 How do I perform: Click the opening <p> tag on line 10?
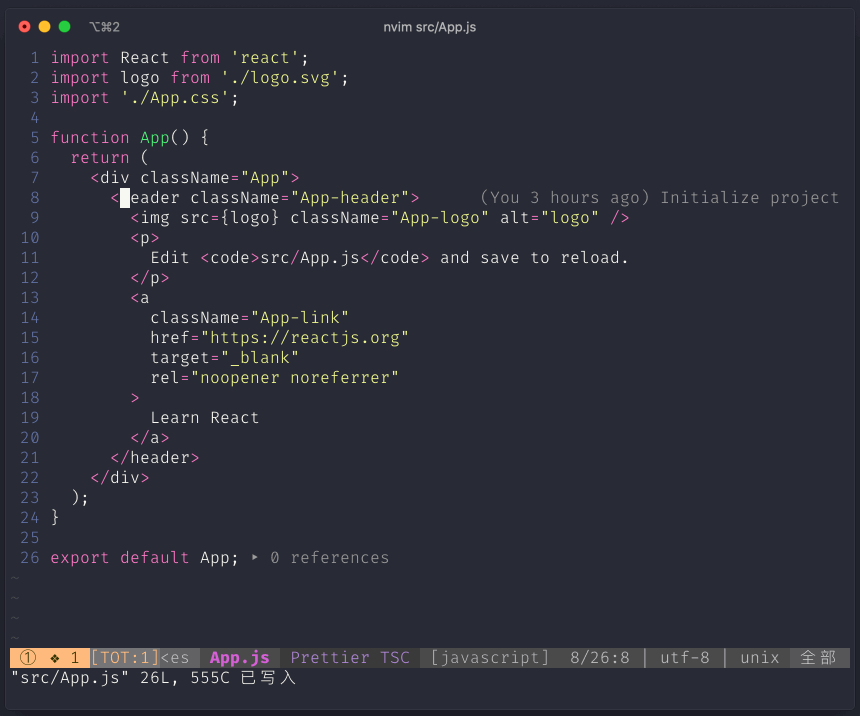pos(145,238)
